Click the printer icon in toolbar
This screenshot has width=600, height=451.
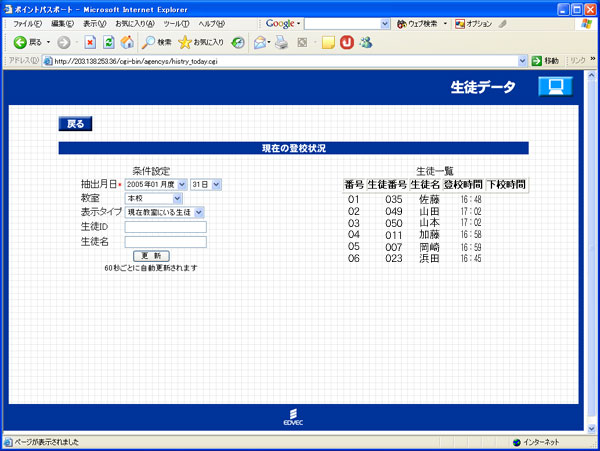pos(281,42)
